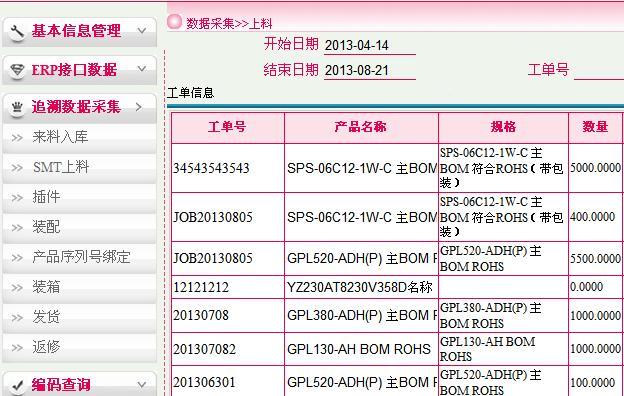This screenshot has height=396, width=624.
Task: Open the 装配 menu entry
Action: pos(80,228)
